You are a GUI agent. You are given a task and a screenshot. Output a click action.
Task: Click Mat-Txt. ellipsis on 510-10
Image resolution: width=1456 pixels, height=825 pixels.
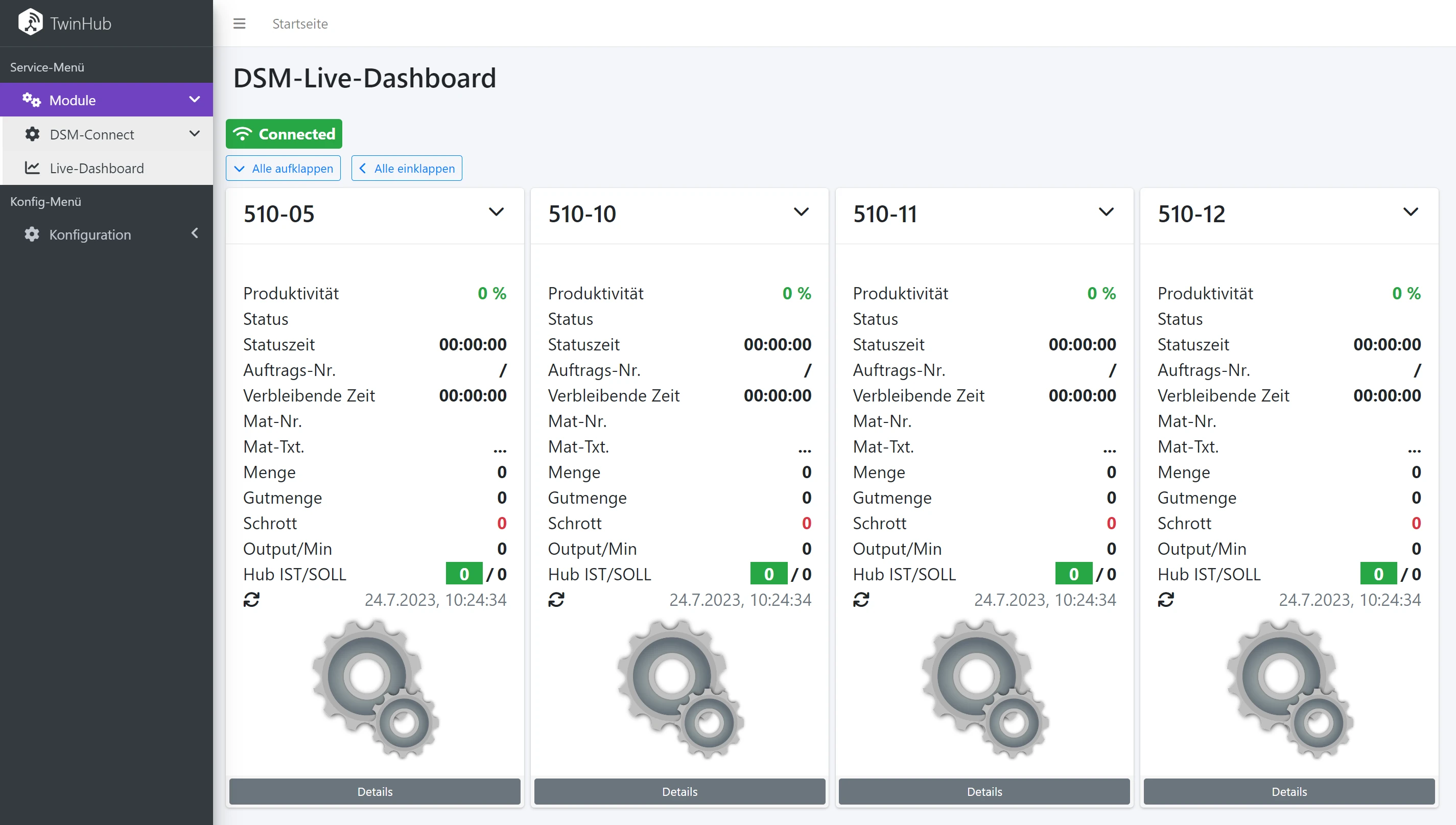click(805, 451)
